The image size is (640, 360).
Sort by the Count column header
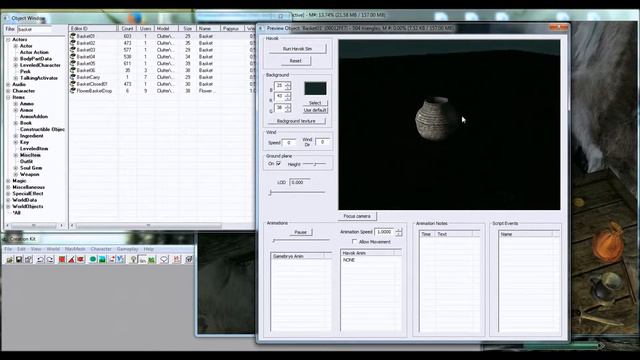127,29
